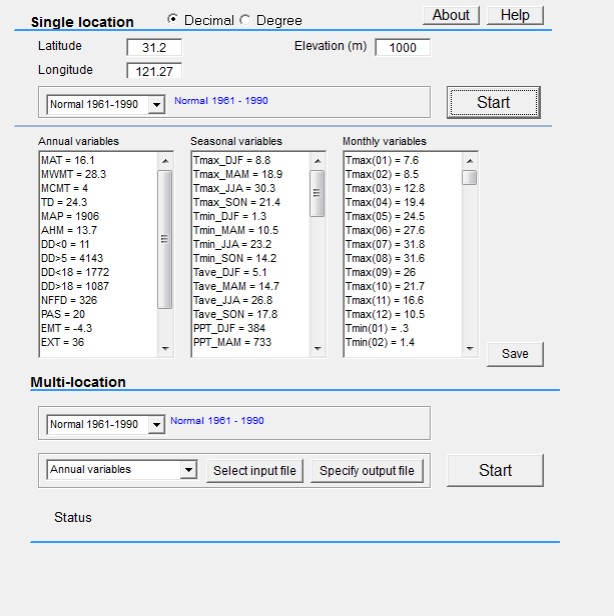This screenshot has height=616, width=614.
Task: Click the Save button
Action: 515,354
